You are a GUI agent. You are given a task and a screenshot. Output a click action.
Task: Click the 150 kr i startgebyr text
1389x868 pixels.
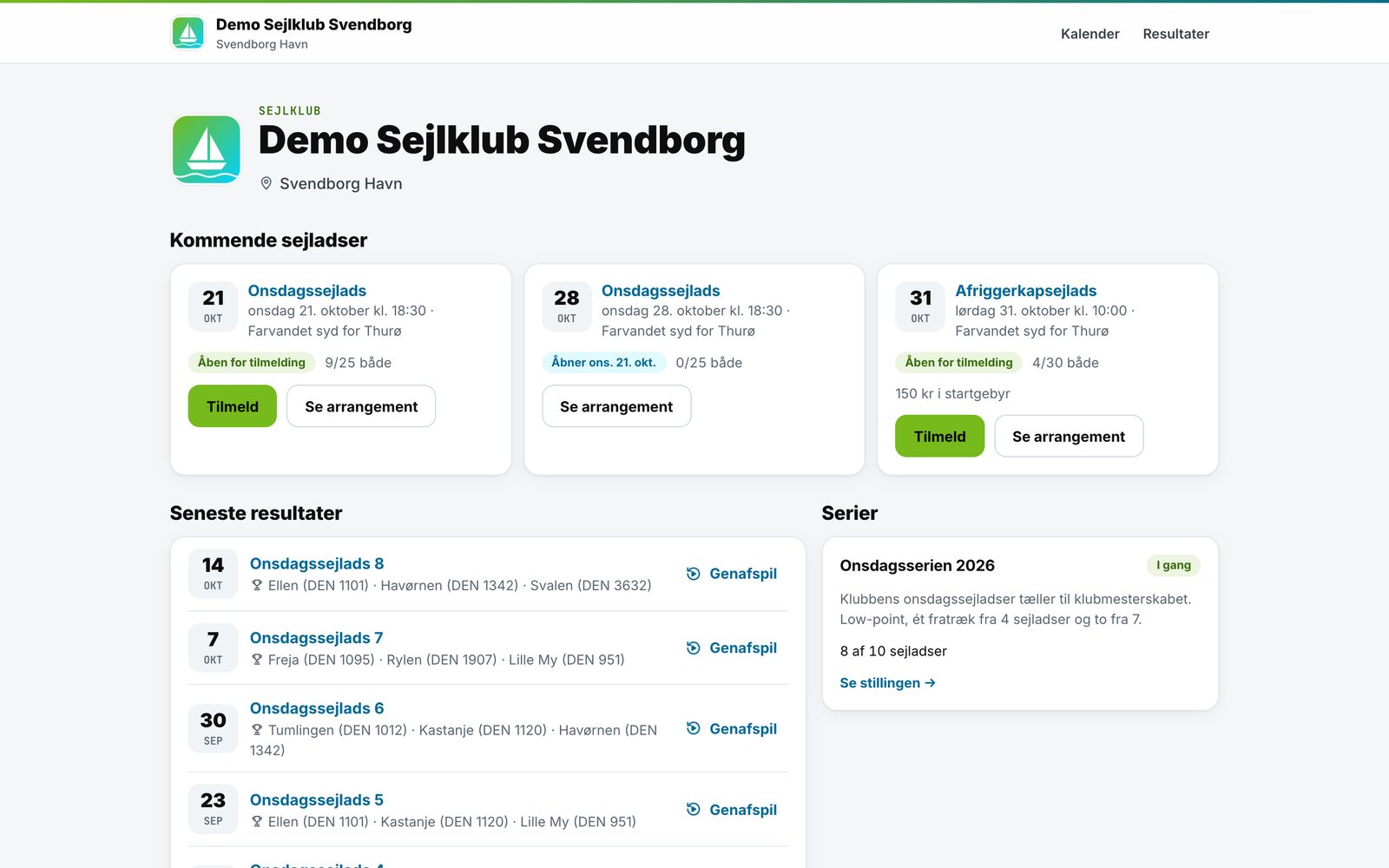pos(952,393)
